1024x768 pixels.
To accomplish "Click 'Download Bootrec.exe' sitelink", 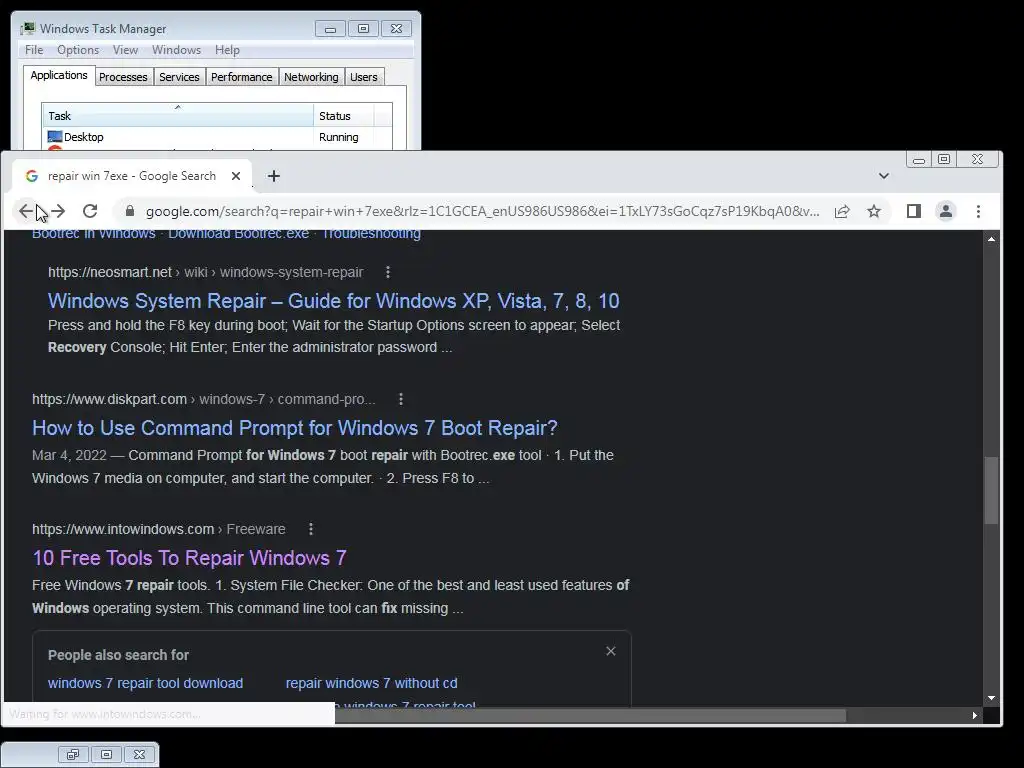I will (238, 234).
